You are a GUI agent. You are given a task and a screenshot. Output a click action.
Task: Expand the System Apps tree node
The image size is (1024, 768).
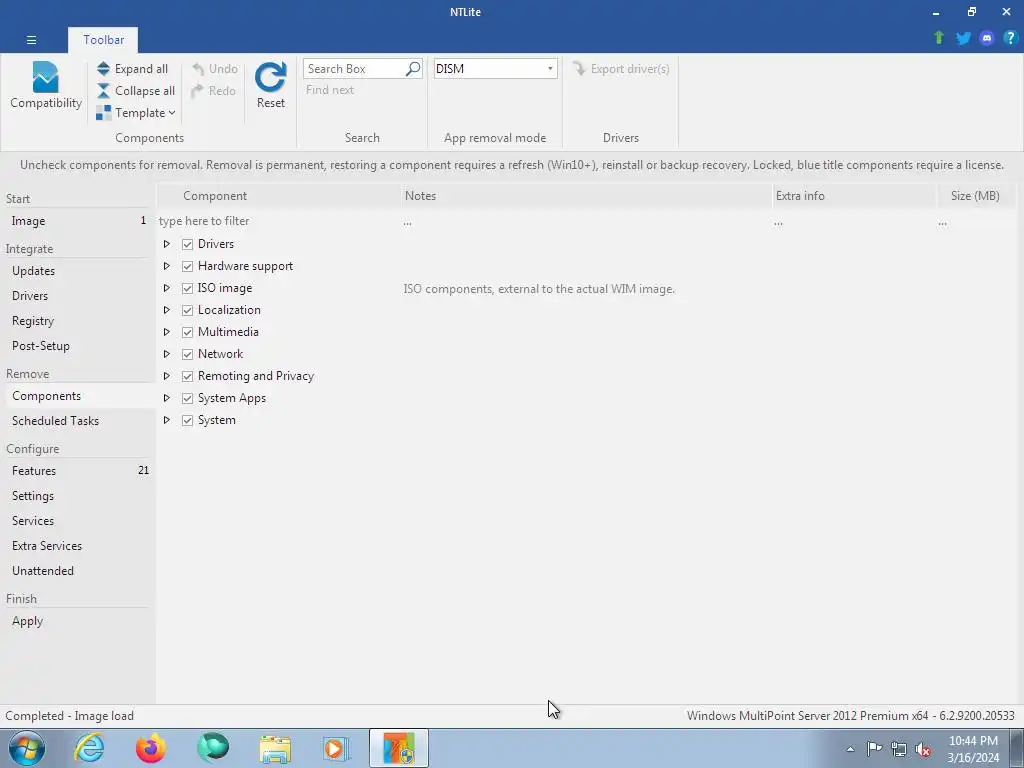pyautogui.click(x=167, y=398)
